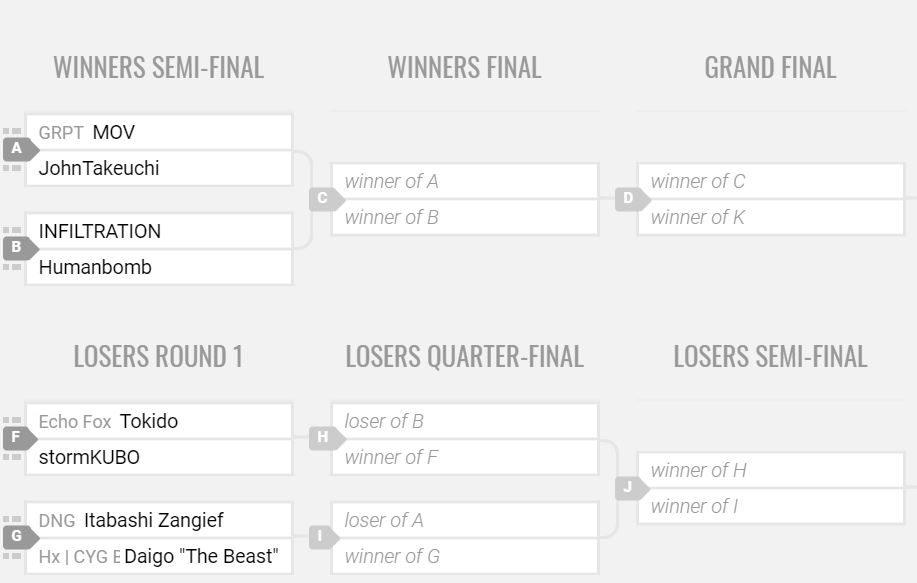Select JohnTakeuchi in Winners Semi-Final
Screen dimensions: 917x583
point(99,168)
